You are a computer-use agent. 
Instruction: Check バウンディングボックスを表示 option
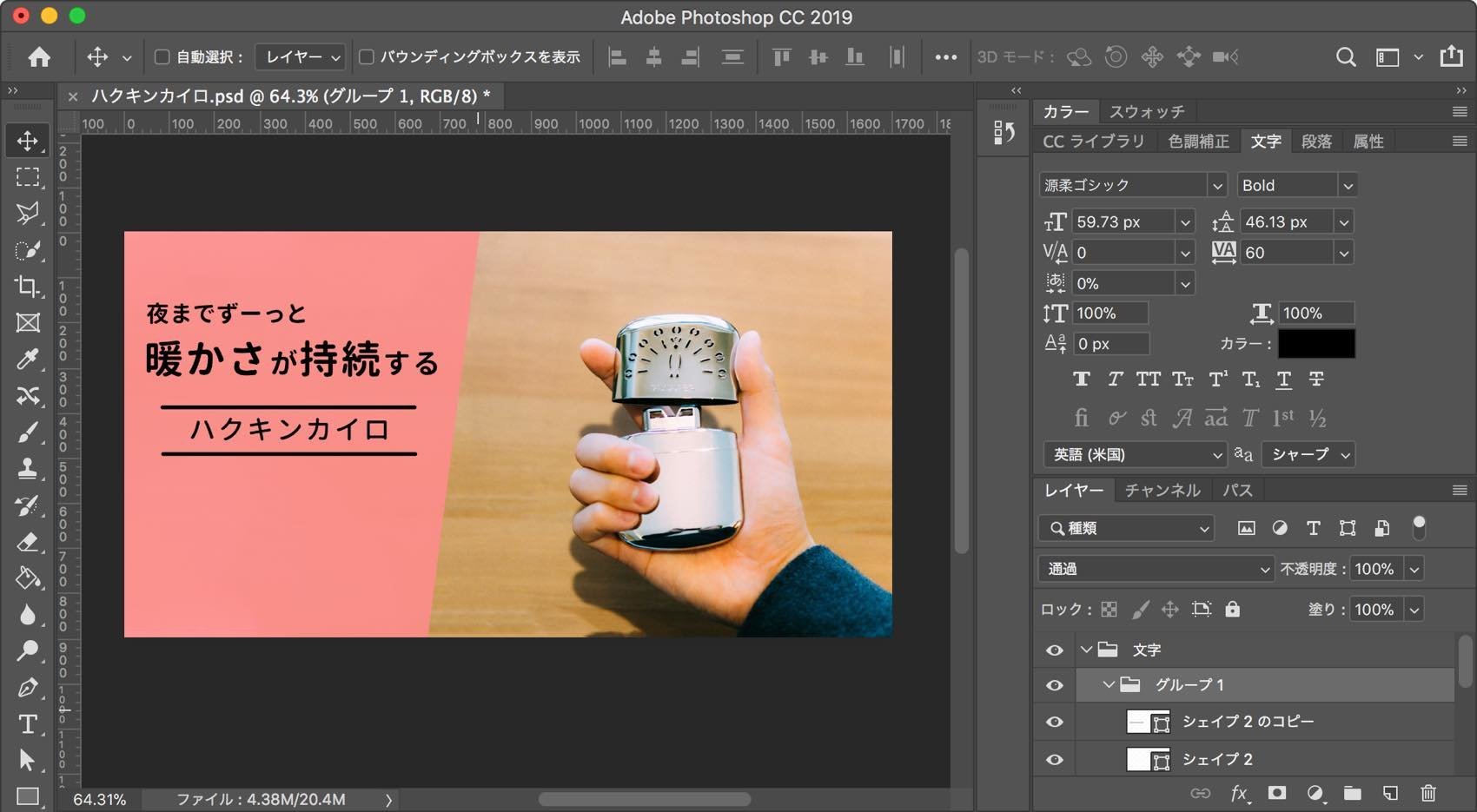pos(367,57)
